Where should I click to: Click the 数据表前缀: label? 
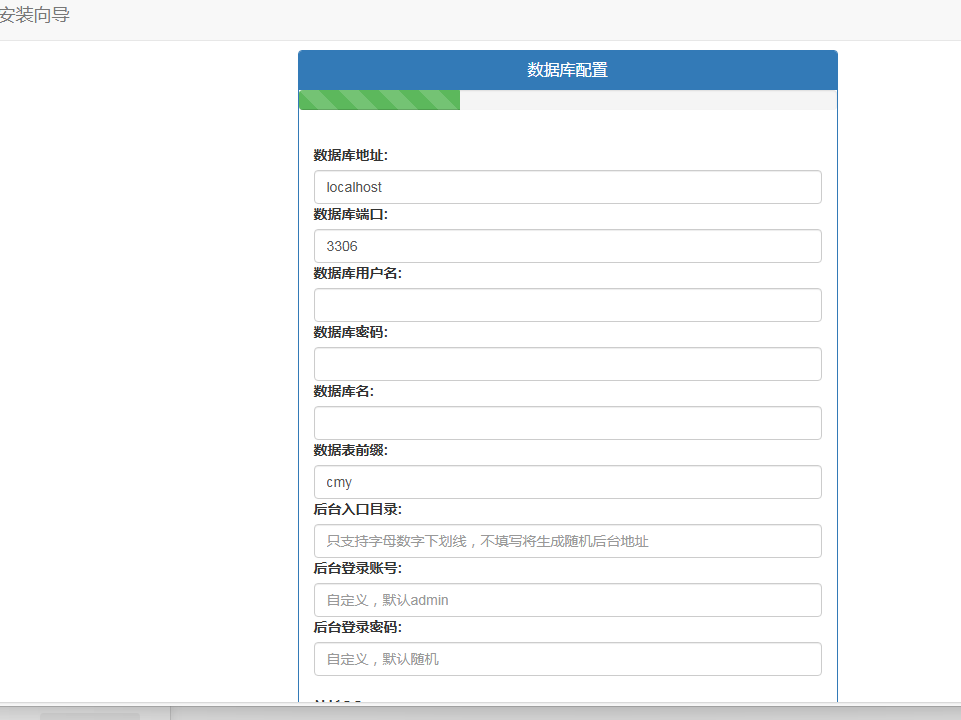[351, 450]
